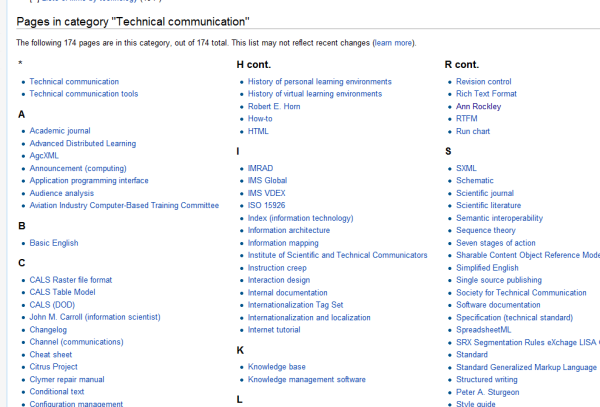The image size is (600, 407).
Task: Open Index (information technology) link
Action: [300, 218]
